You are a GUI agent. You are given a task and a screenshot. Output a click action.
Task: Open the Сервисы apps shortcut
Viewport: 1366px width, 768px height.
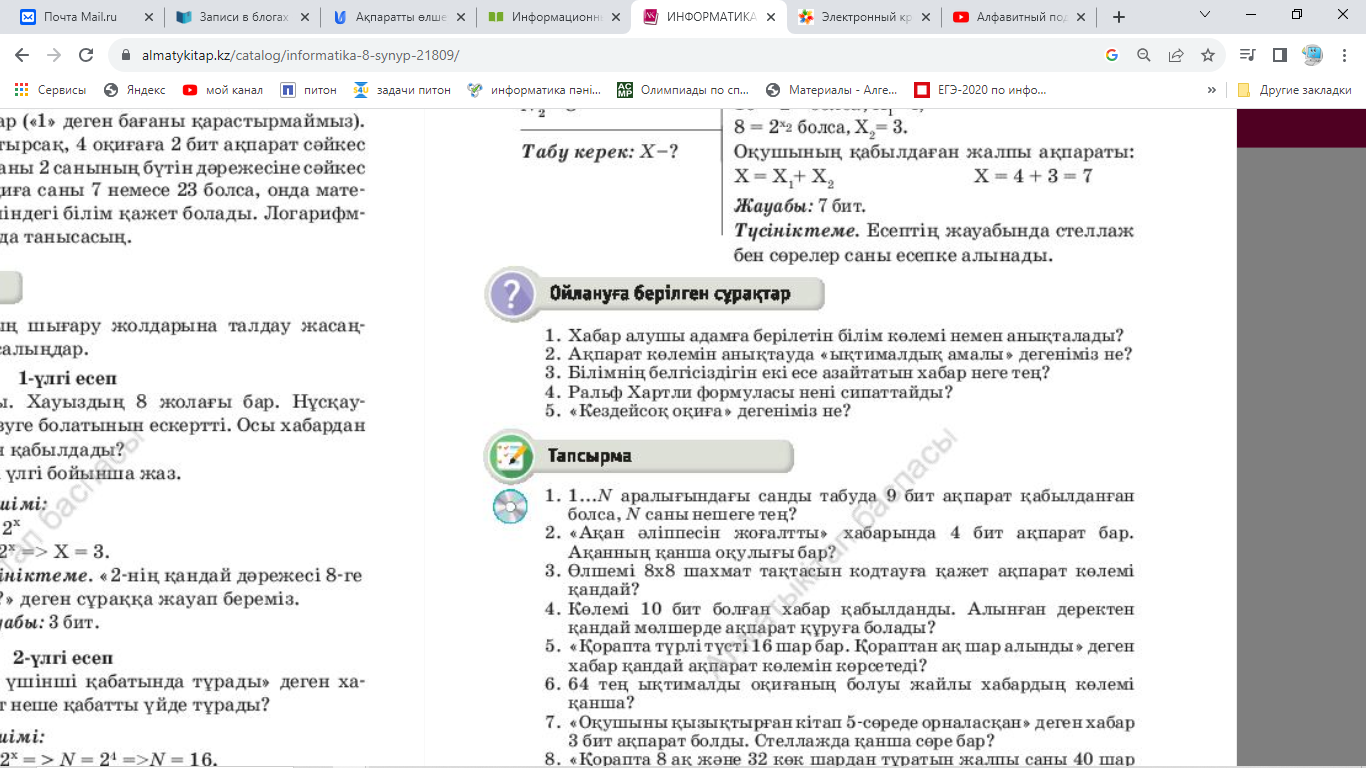(x=50, y=89)
